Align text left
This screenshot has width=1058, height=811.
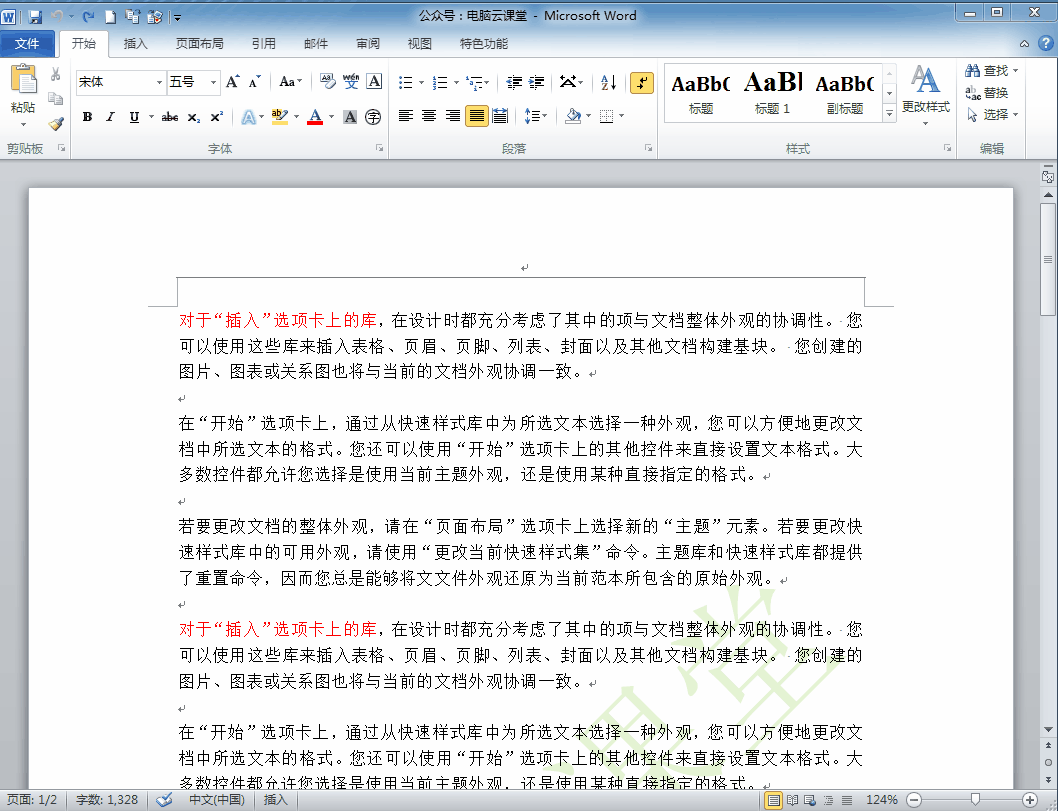[406, 116]
